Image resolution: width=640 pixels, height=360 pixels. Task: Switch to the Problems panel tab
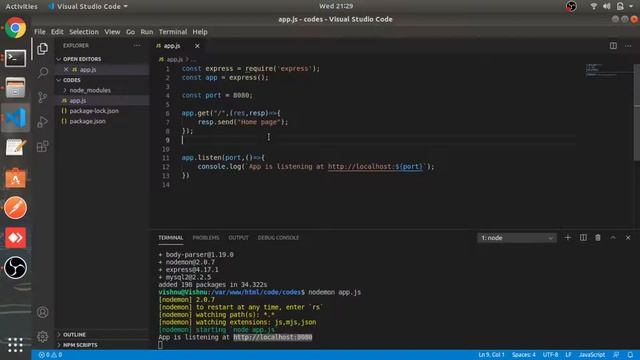coord(206,238)
